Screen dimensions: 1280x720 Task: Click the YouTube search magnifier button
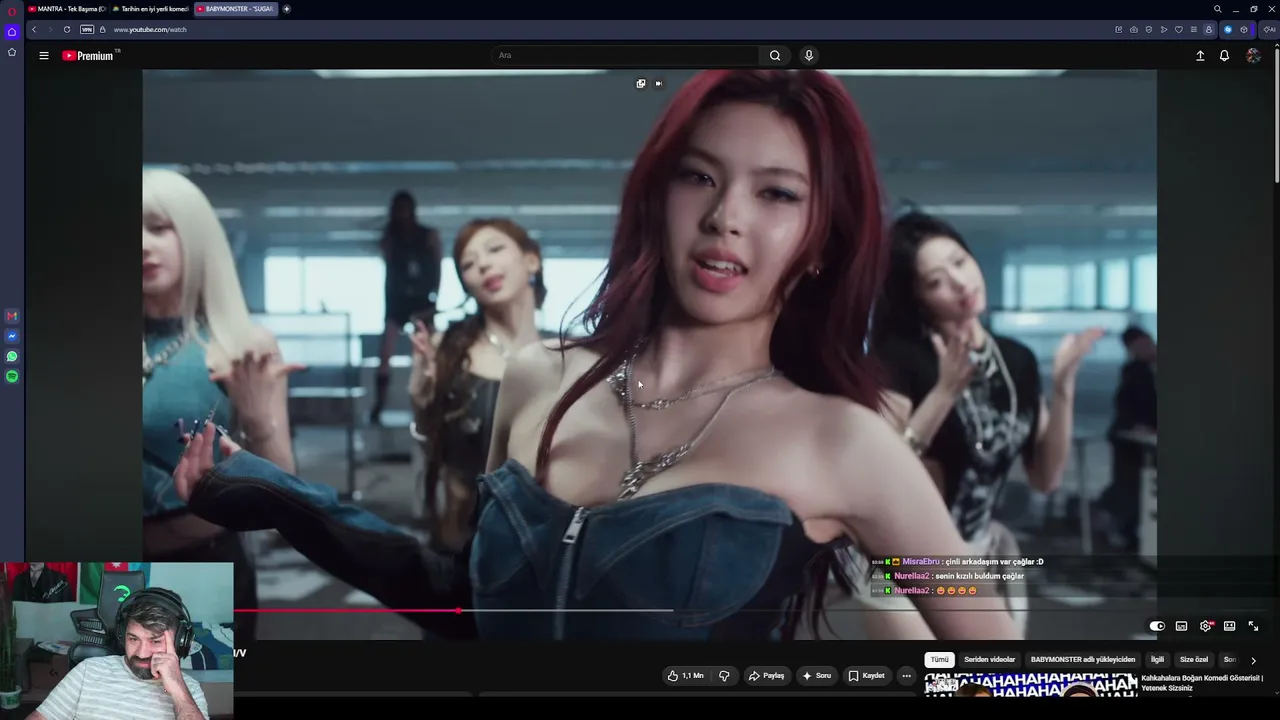tap(775, 56)
